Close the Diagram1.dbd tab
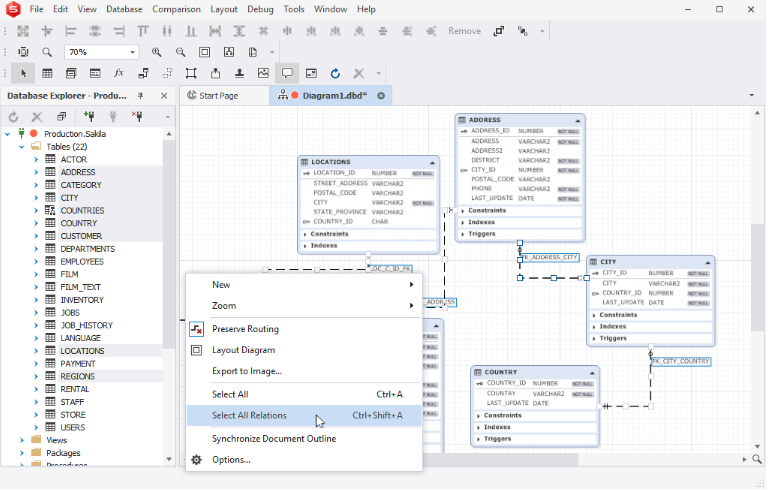Screen dimensions: 769x490 coord(381,96)
